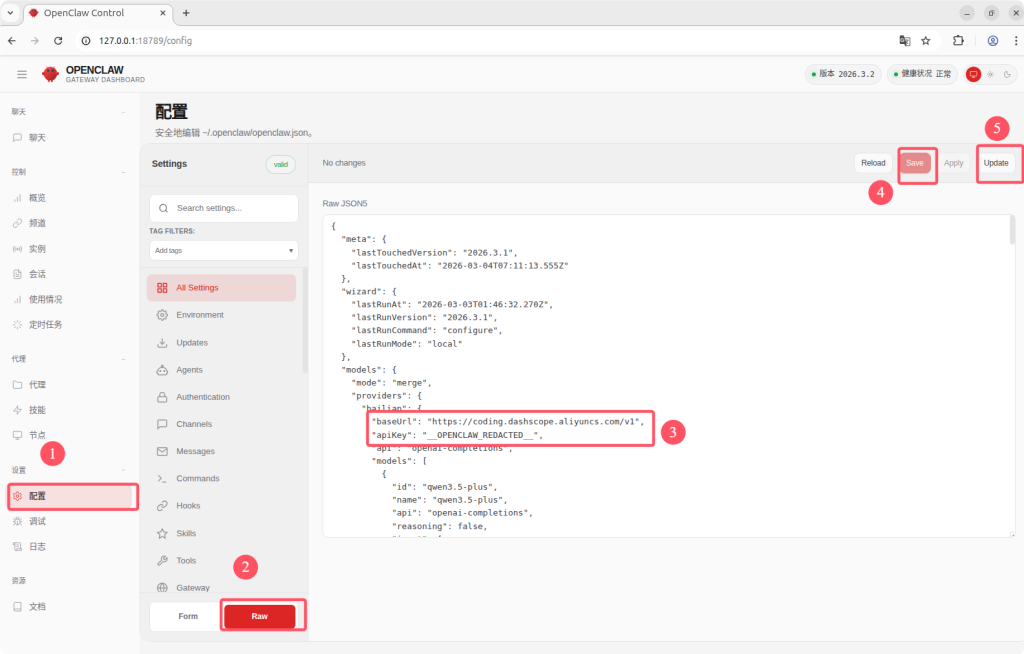Image resolution: width=1024 pixels, height=654 pixels.
Task: Select system theme monitor icon
Action: click(x=973, y=74)
